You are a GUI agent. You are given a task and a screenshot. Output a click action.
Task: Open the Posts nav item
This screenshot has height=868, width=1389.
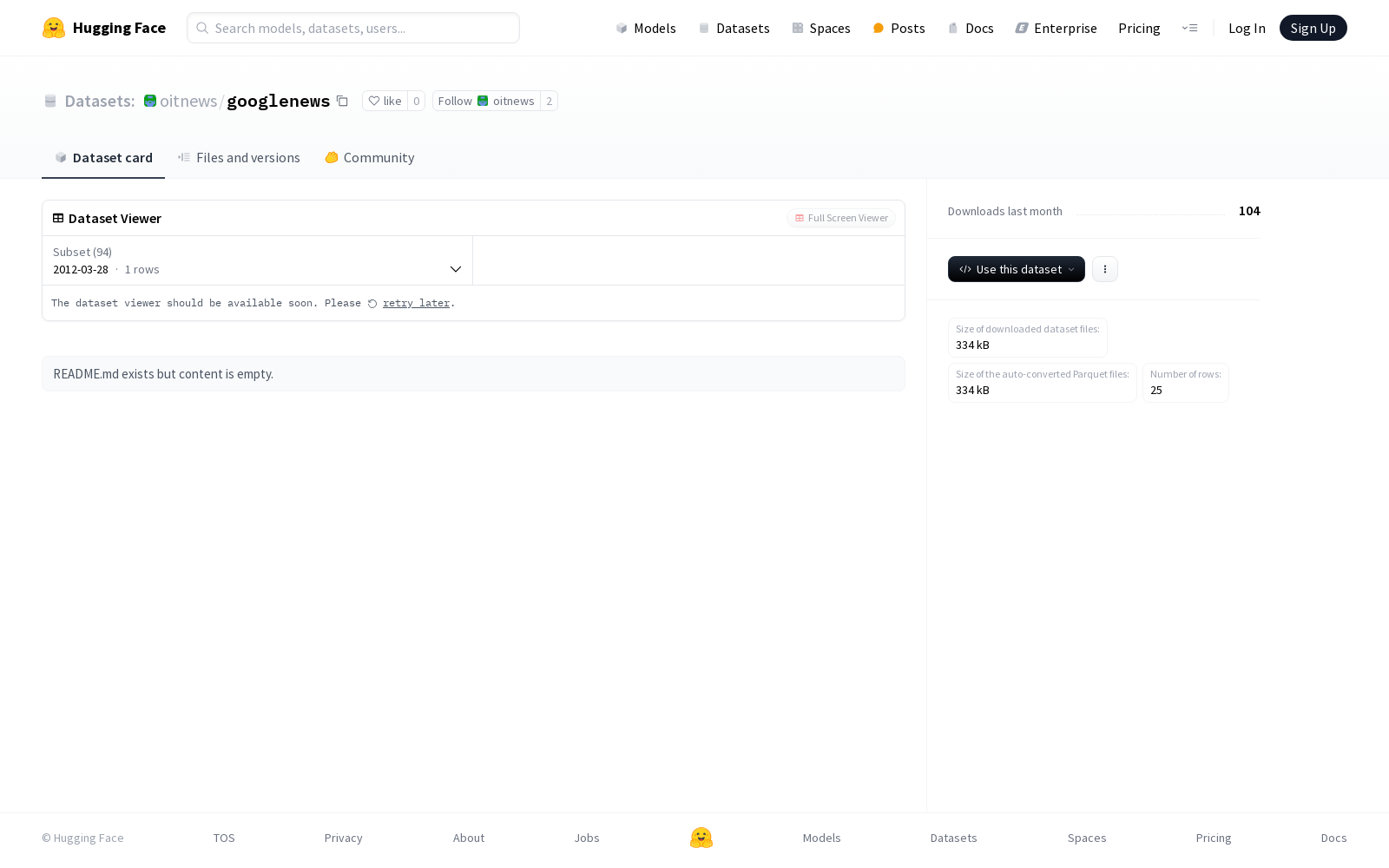tap(899, 28)
